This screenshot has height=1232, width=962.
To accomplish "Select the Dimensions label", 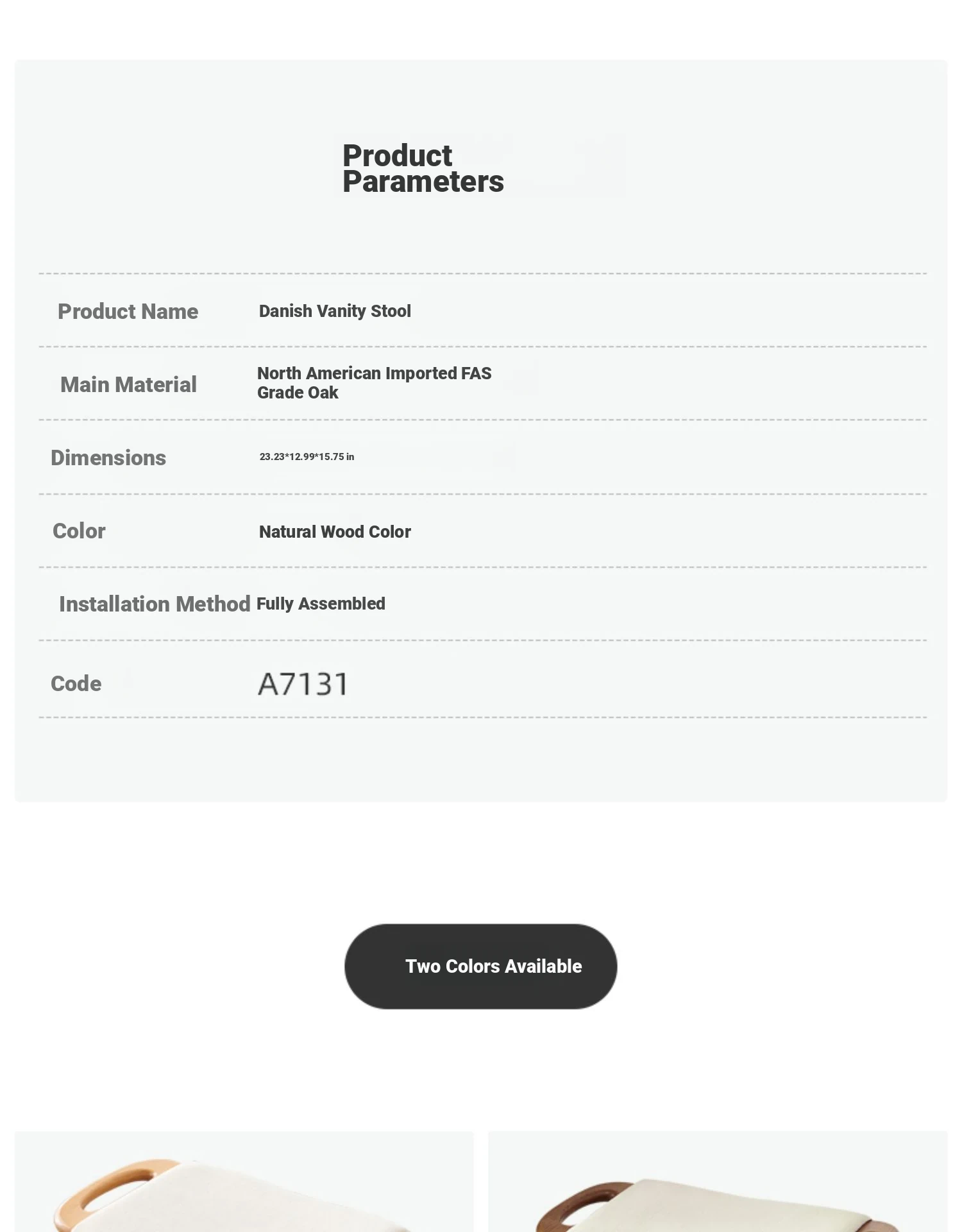I will coord(108,458).
